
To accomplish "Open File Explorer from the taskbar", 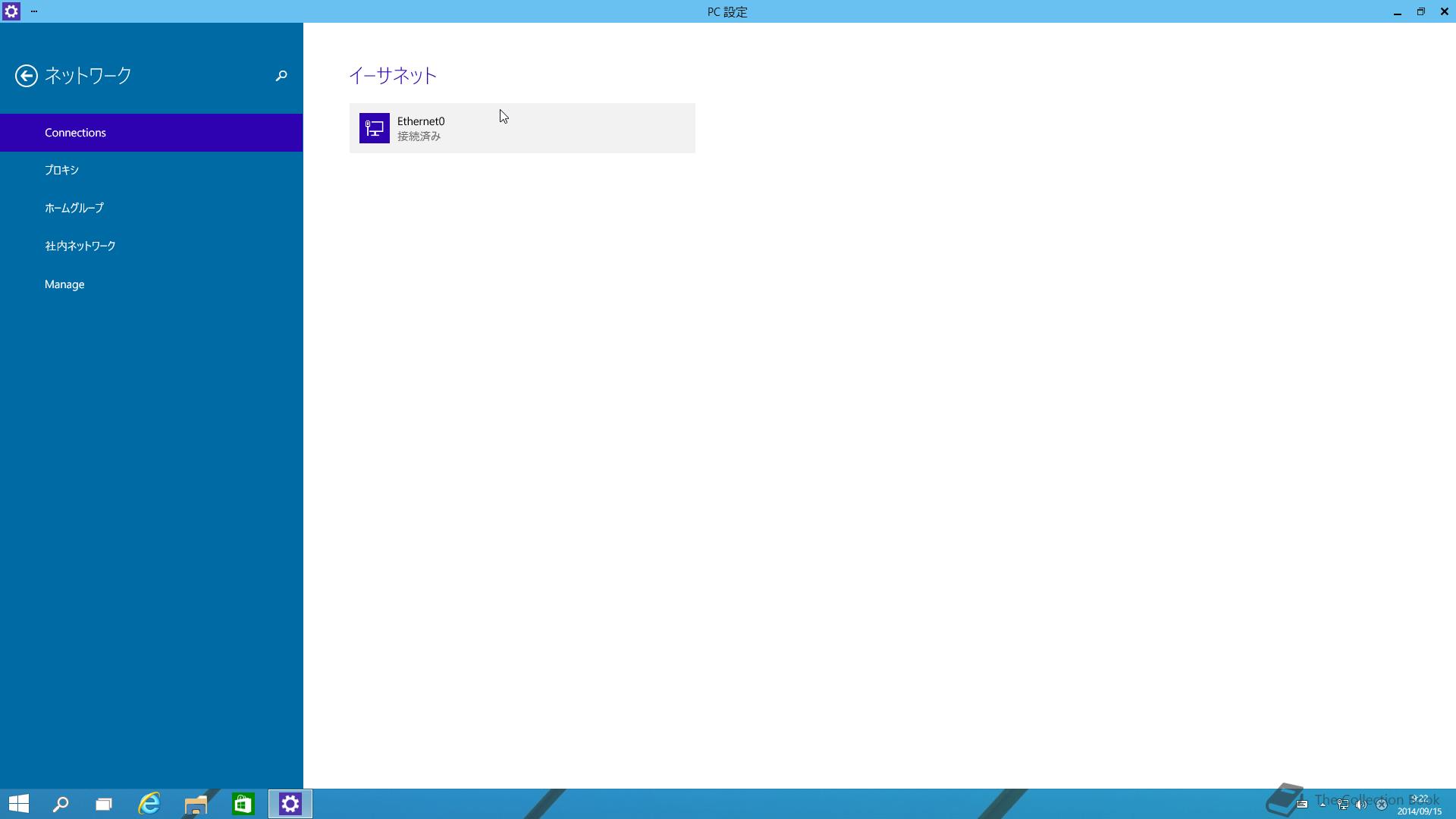I will pyautogui.click(x=196, y=804).
